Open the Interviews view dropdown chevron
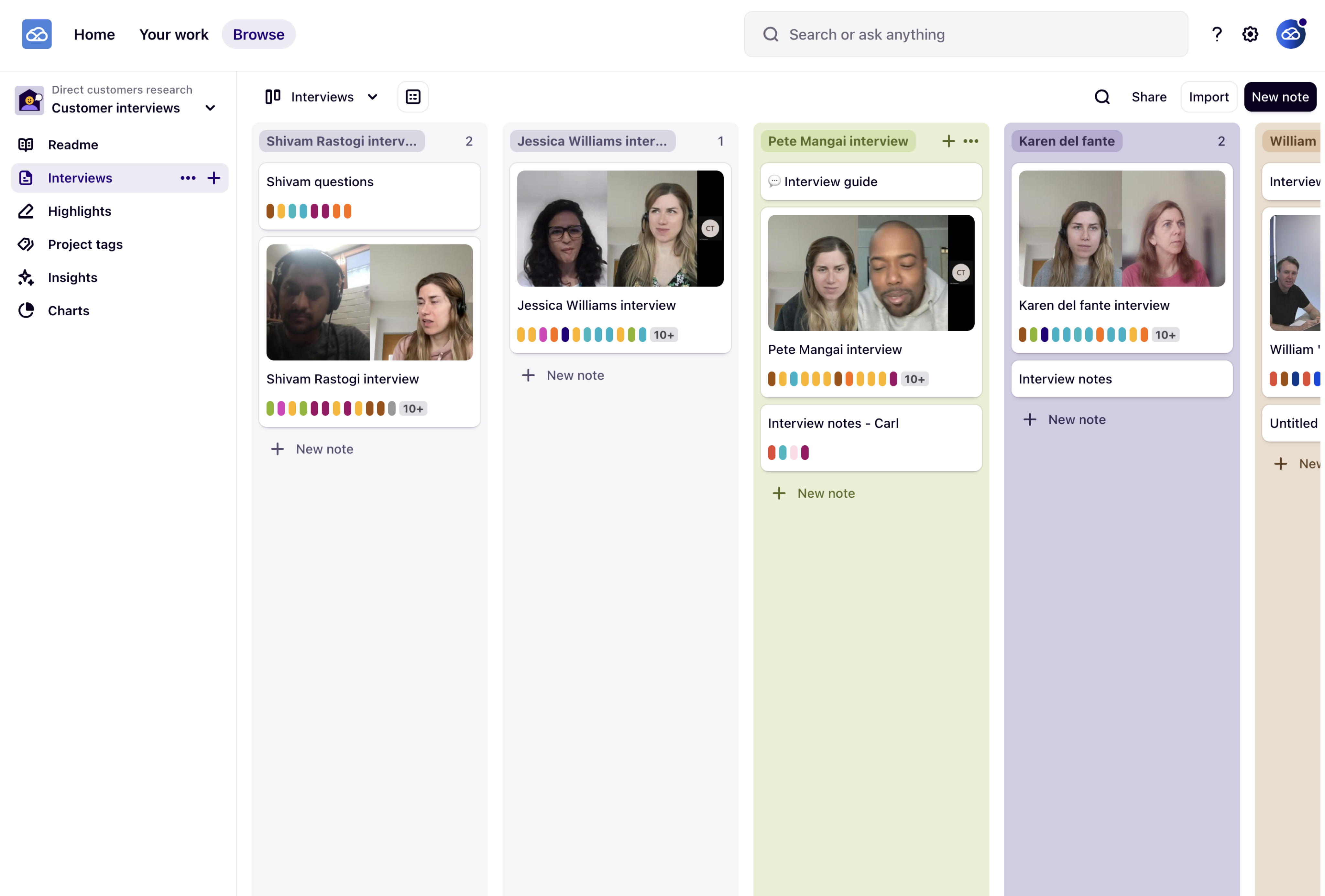1325x896 pixels. tap(372, 97)
